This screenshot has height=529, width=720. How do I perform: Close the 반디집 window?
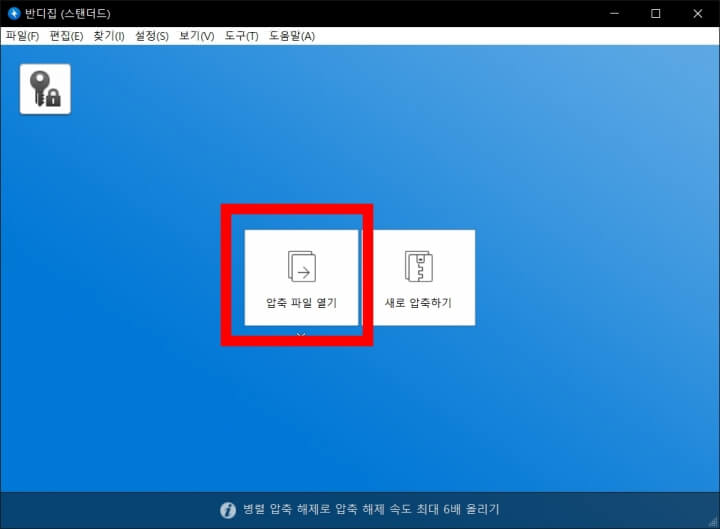coord(698,13)
